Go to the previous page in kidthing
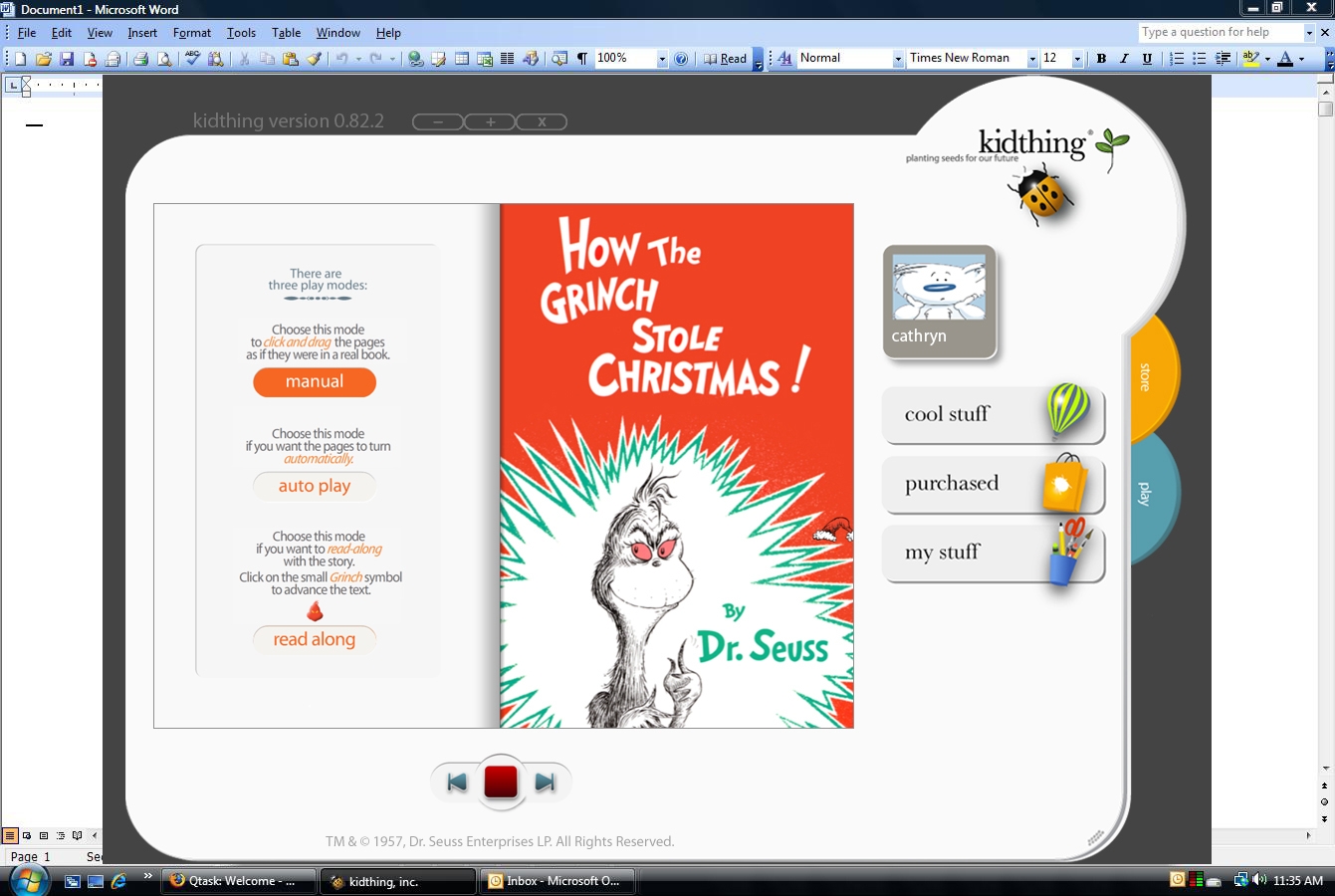This screenshot has height=896, width=1335. tap(457, 783)
